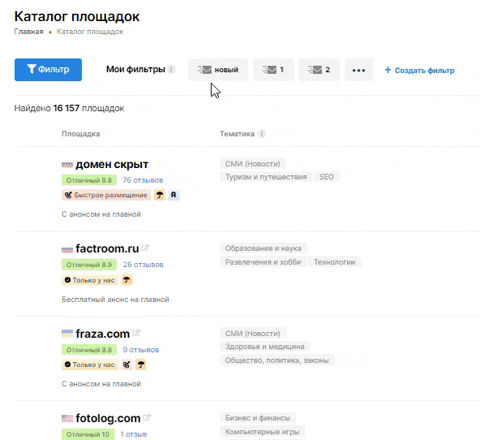
Task: Click the Развлечения и хобби topic tag
Action: (x=263, y=262)
